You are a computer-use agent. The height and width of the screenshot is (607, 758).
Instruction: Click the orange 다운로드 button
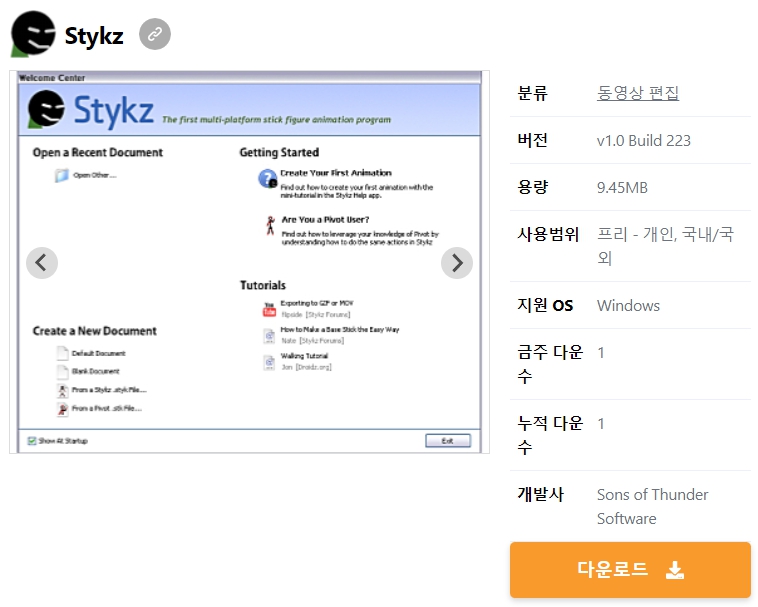coord(630,570)
